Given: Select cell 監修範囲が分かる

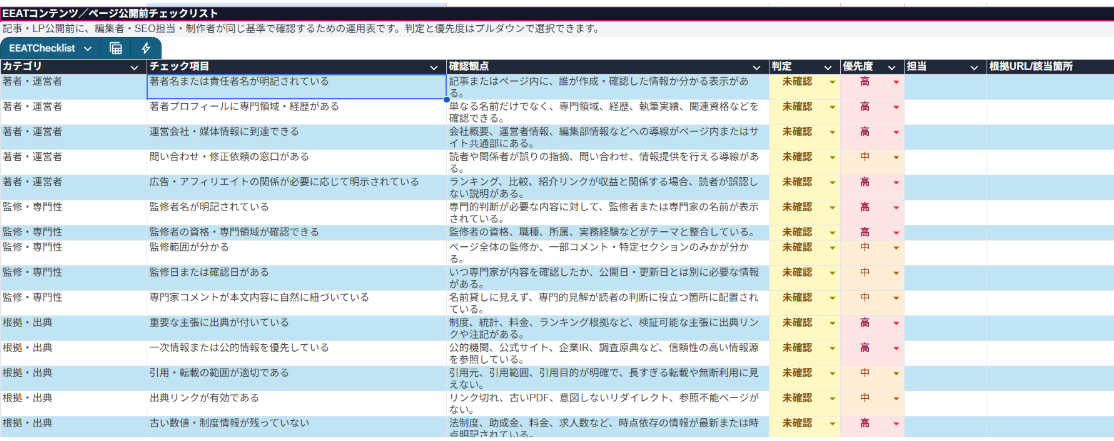Looking at the screenshot, I should [296, 252].
